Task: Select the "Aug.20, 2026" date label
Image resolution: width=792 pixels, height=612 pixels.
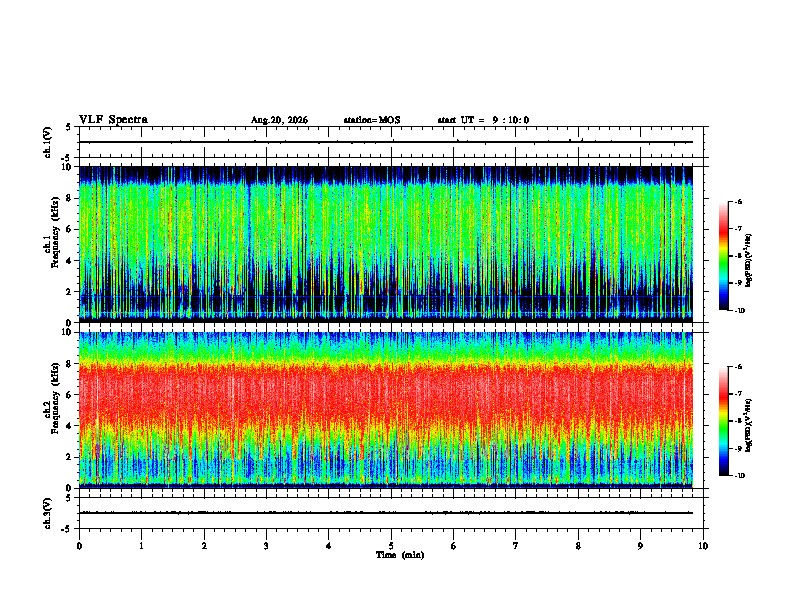Action: click(279, 120)
